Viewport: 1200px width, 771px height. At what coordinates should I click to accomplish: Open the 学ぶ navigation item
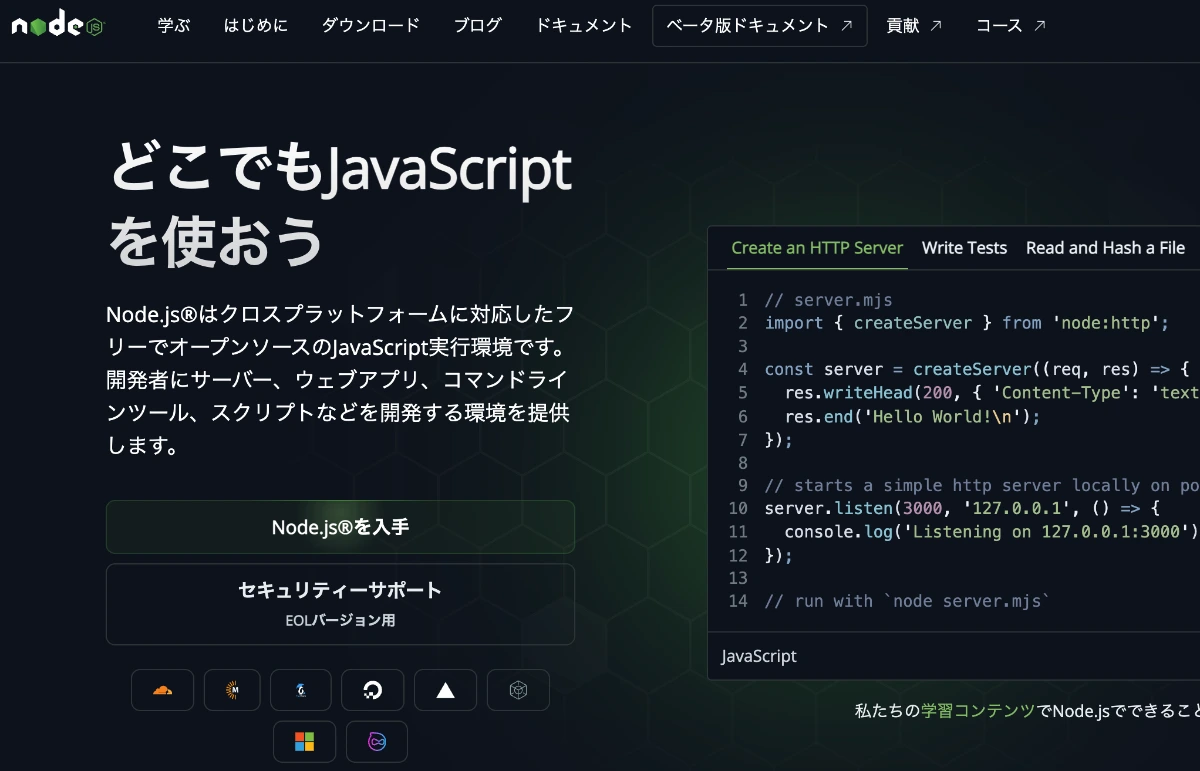[x=174, y=26]
